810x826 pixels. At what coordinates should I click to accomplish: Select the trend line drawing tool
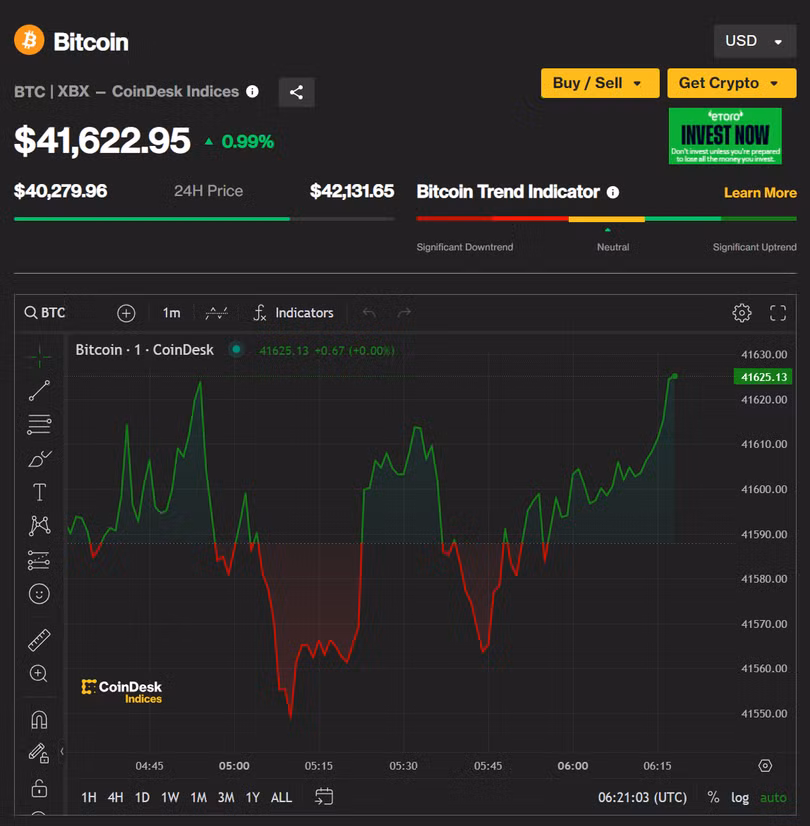pos(39,390)
